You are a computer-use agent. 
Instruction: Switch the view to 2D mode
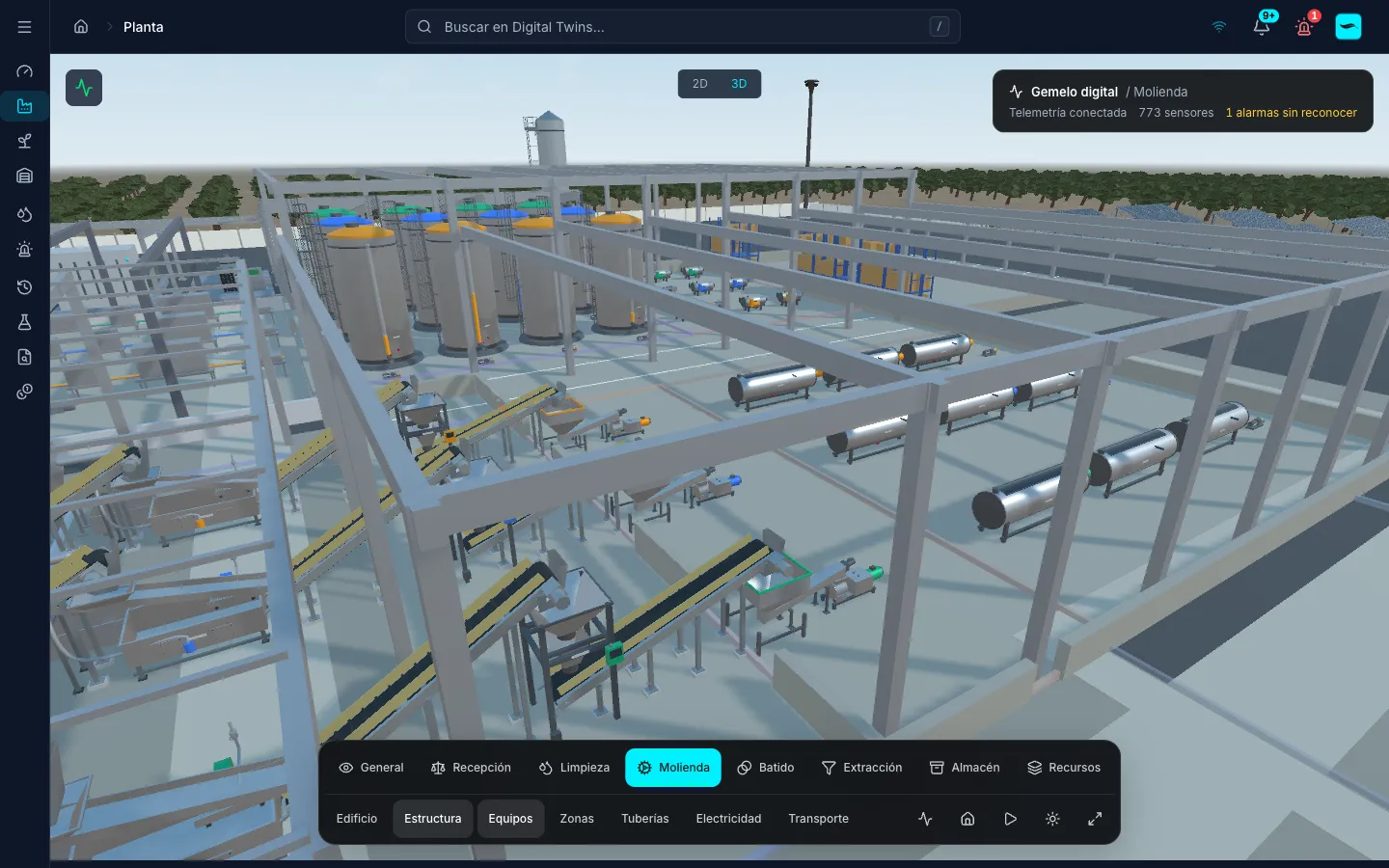click(x=700, y=84)
